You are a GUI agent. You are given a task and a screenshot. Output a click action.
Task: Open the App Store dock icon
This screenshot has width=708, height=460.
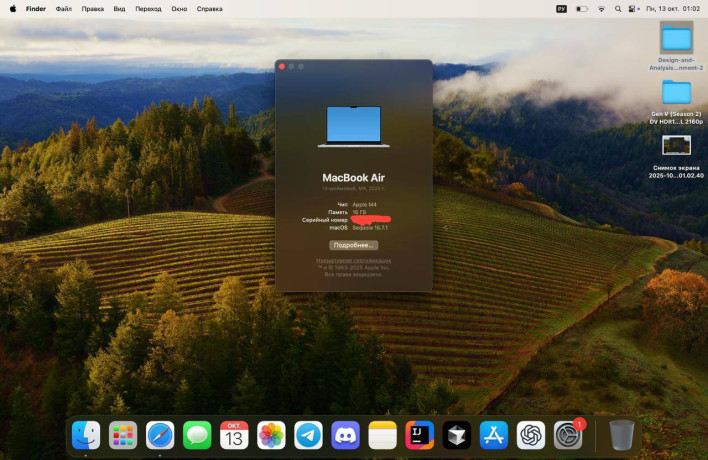pos(493,435)
